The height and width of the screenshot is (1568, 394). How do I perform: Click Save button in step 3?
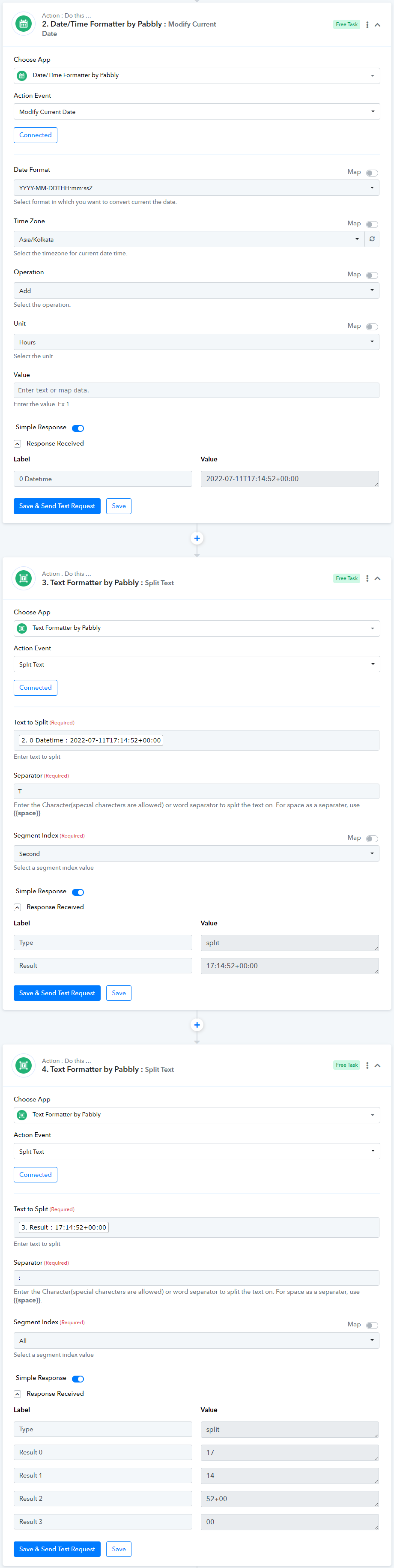pos(119,993)
